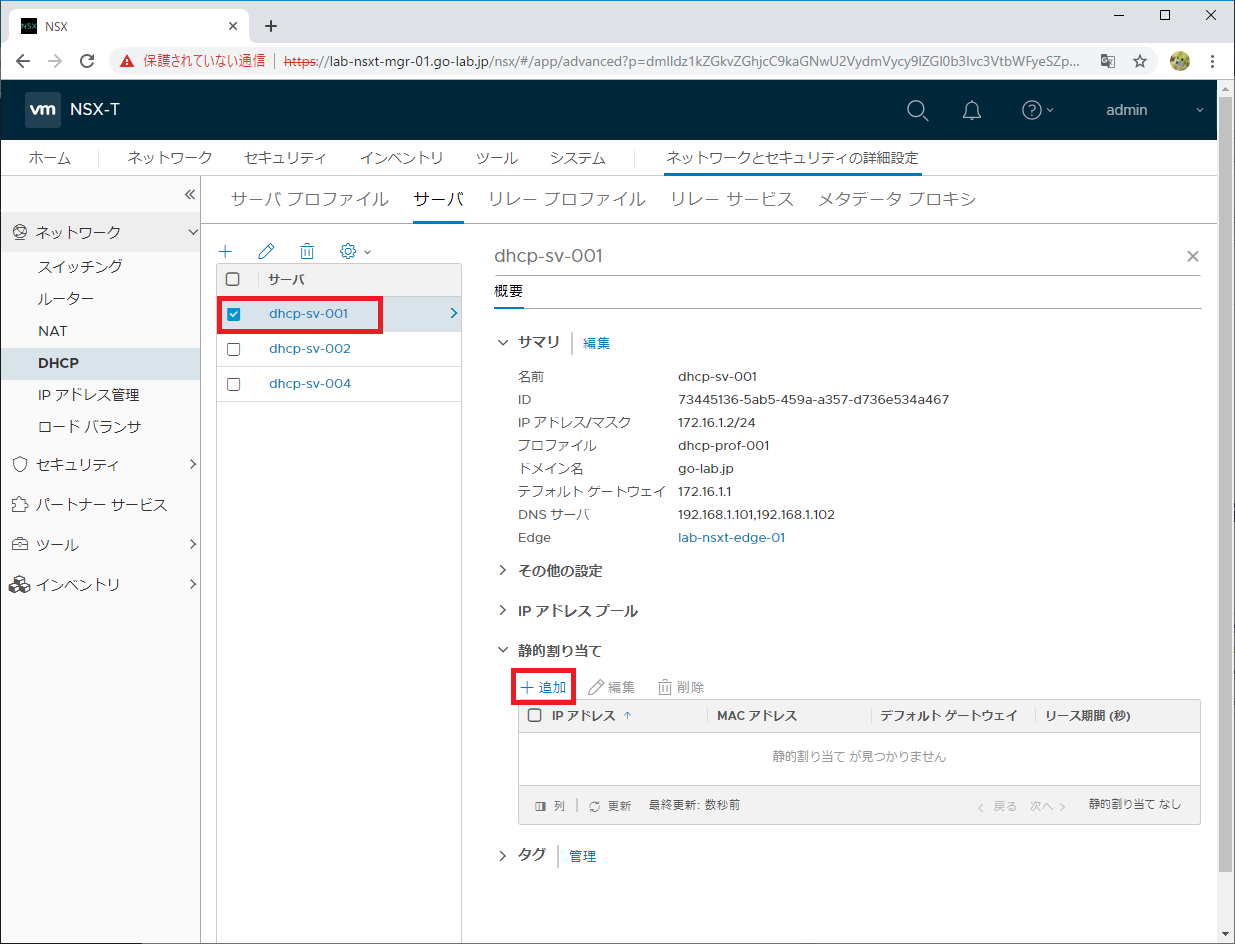Click the translate page icon in address bar

click(1107, 61)
